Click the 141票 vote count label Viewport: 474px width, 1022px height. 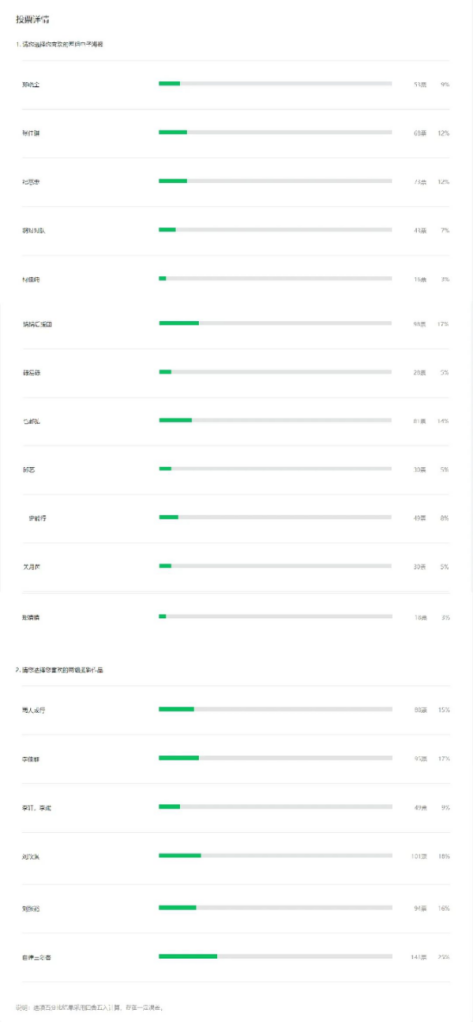click(x=419, y=957)
